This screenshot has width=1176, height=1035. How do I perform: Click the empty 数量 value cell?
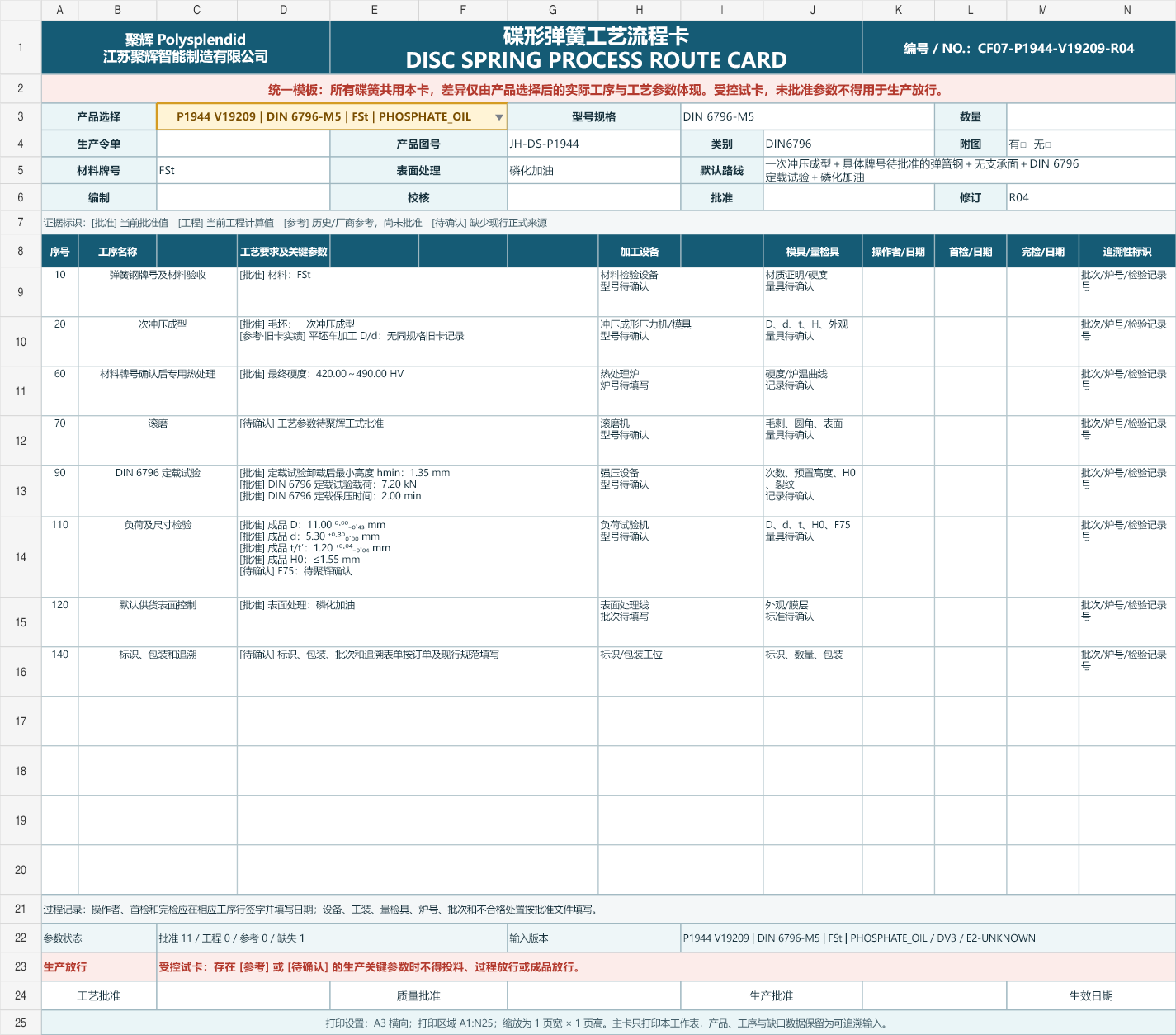tap(1091, 116)
